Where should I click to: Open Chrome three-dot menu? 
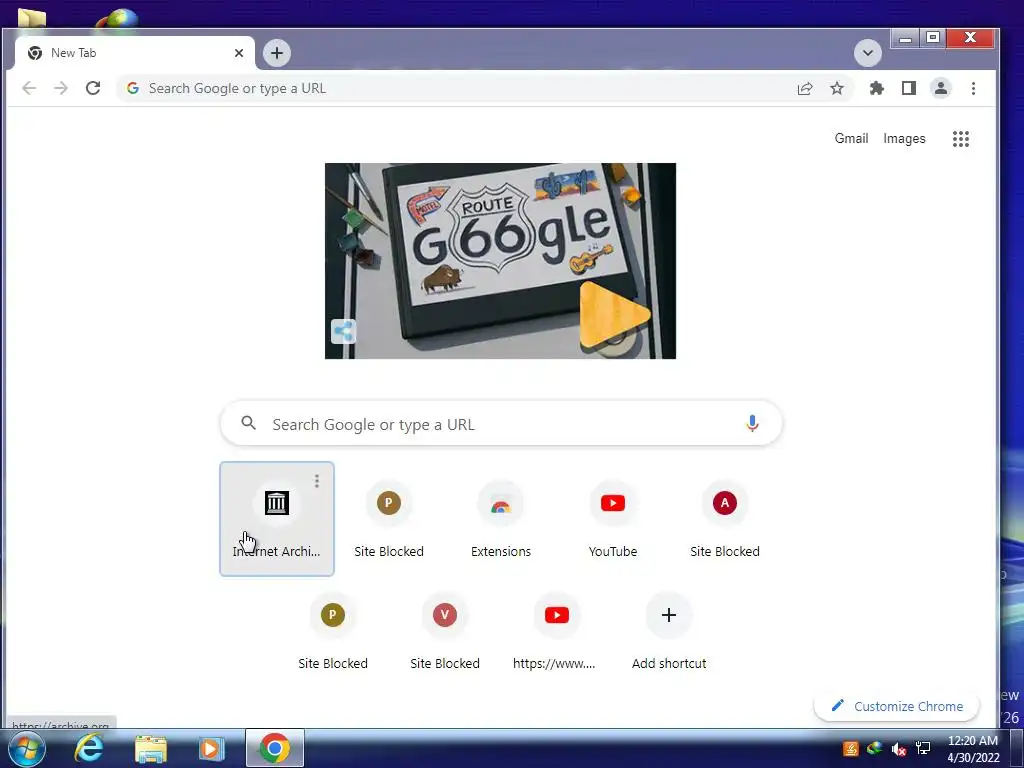tap(973, 88)
